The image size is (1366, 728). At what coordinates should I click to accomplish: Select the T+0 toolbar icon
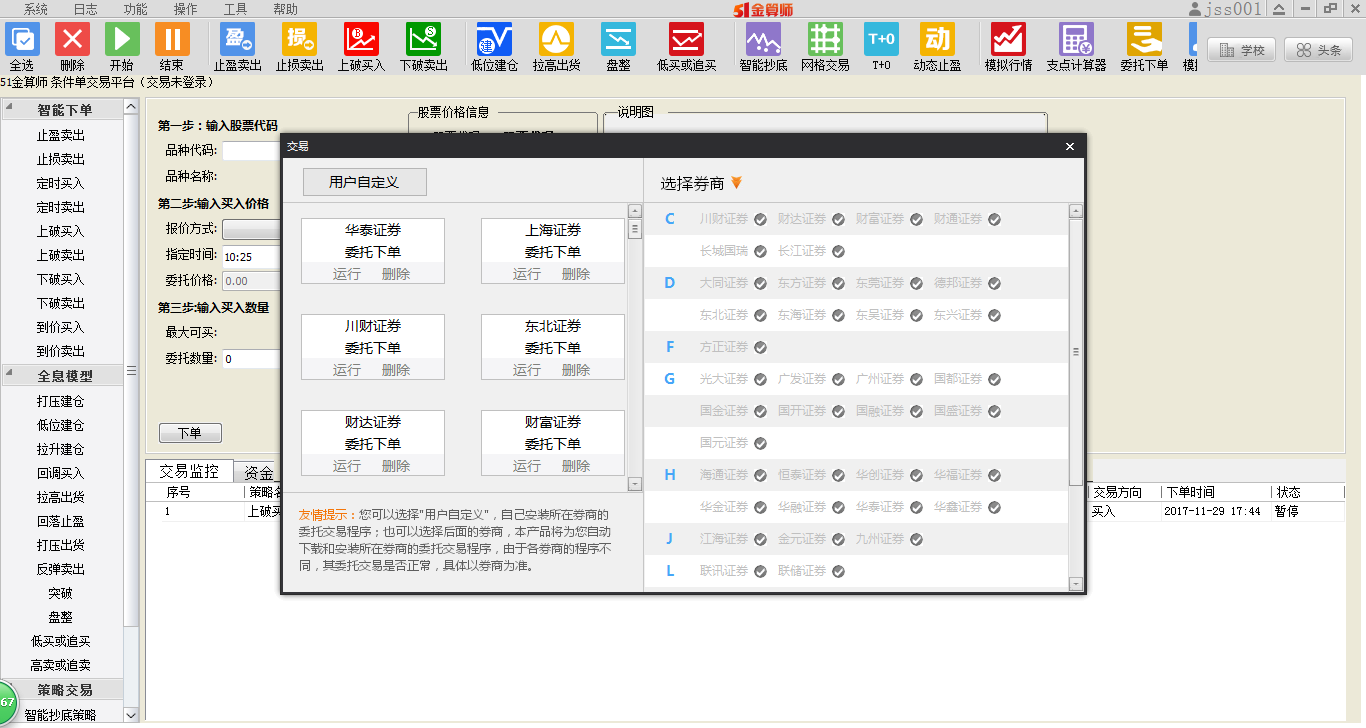coord(881,40)
